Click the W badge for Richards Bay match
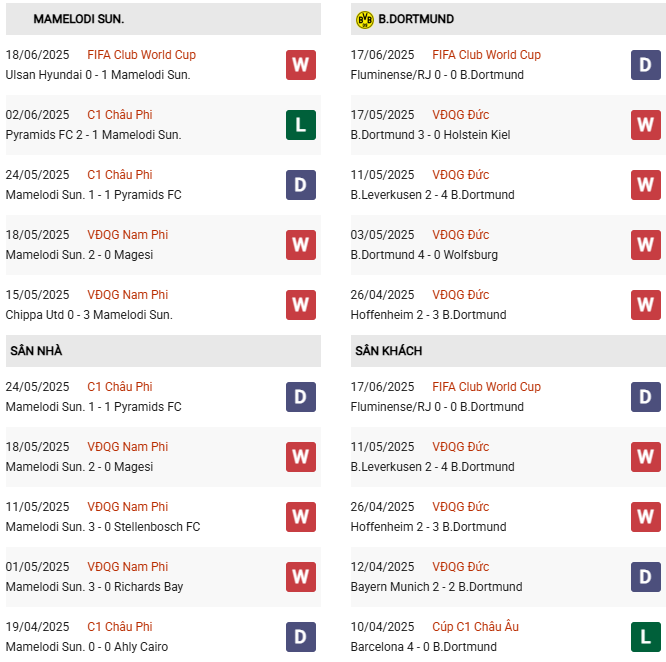The height and width of the screenshot is (662, 666). pyautogui.click(x=300, y=577)
